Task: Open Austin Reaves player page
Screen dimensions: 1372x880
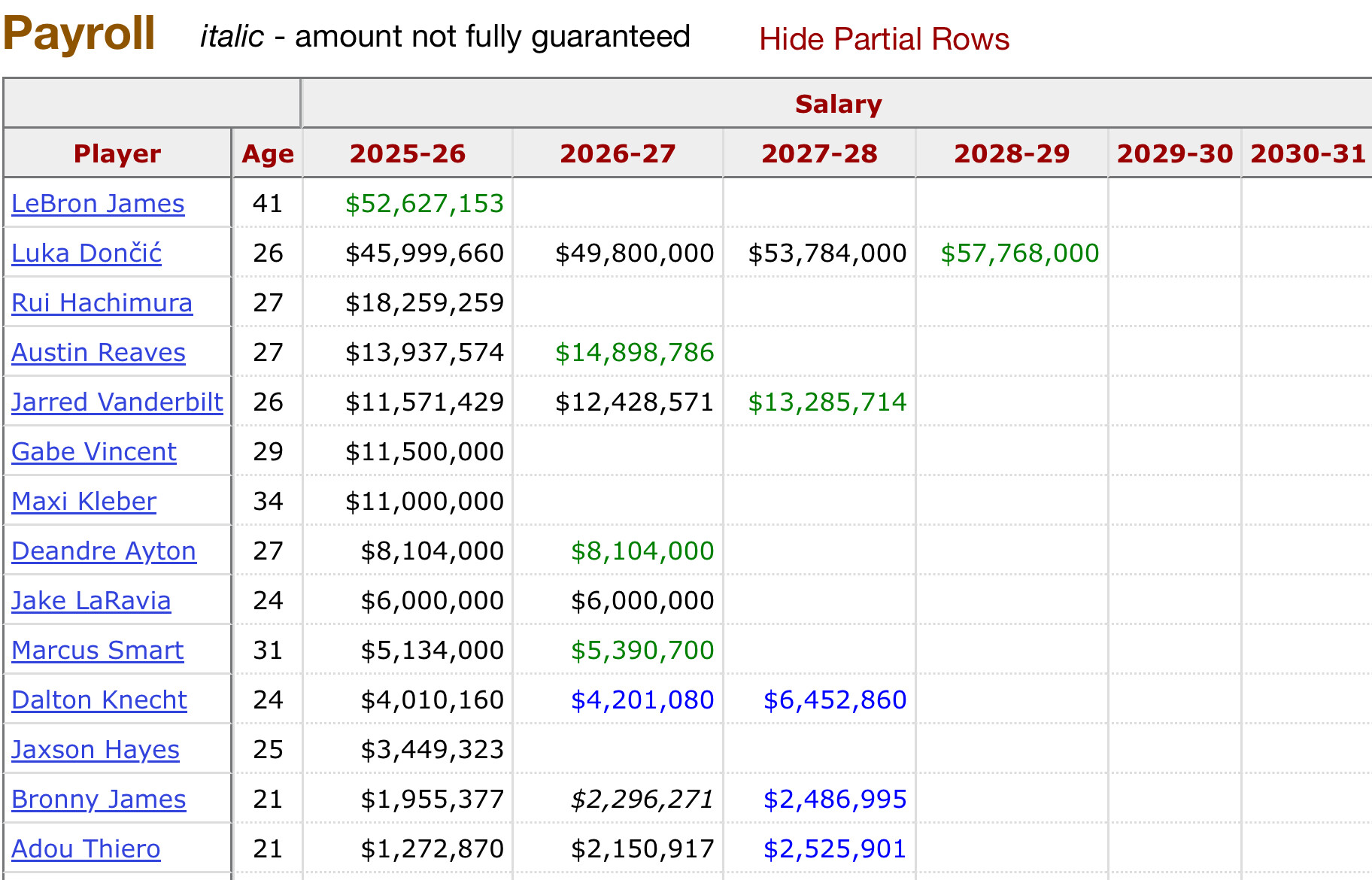Action: pyautogui.click(x=99, y=353)
